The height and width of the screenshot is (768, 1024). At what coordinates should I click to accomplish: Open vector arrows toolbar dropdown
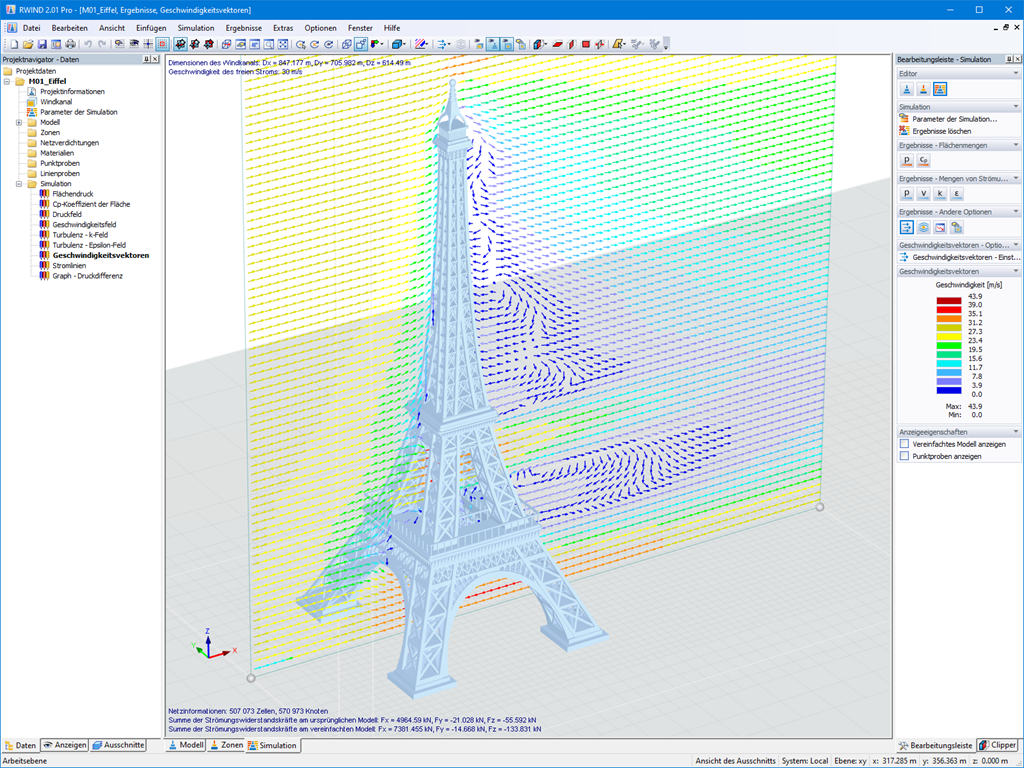[x=449, y=44]
